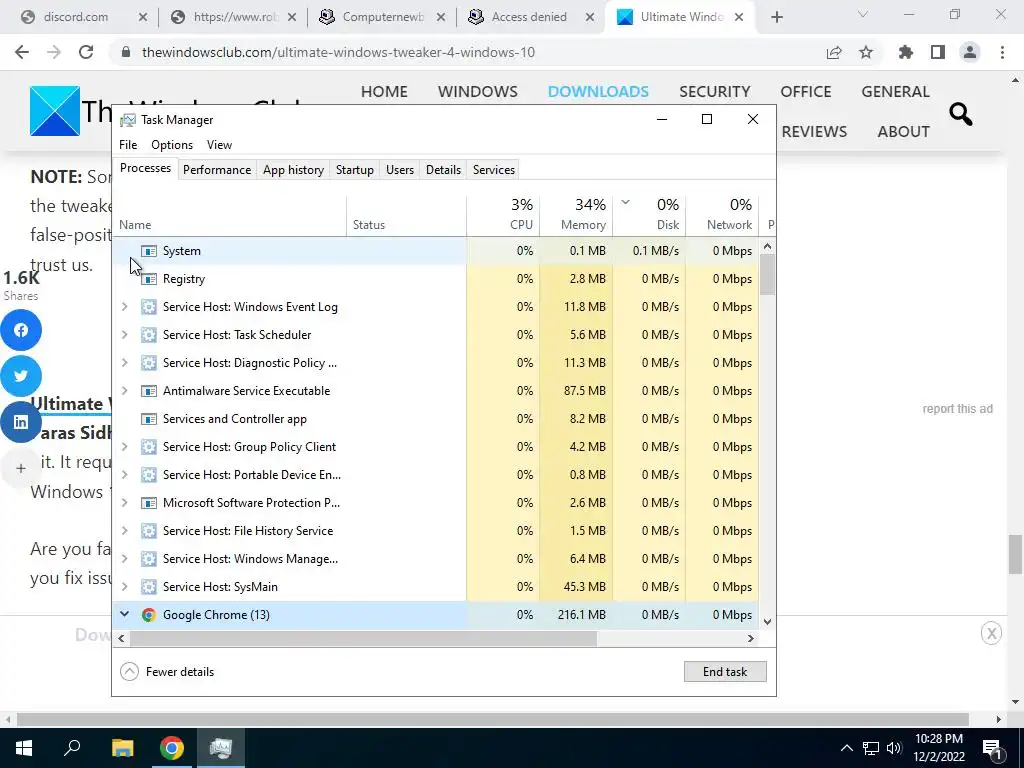Open Windows Start menu
The height and width of the screenshot is (768, 1024).
coord(24,748)
